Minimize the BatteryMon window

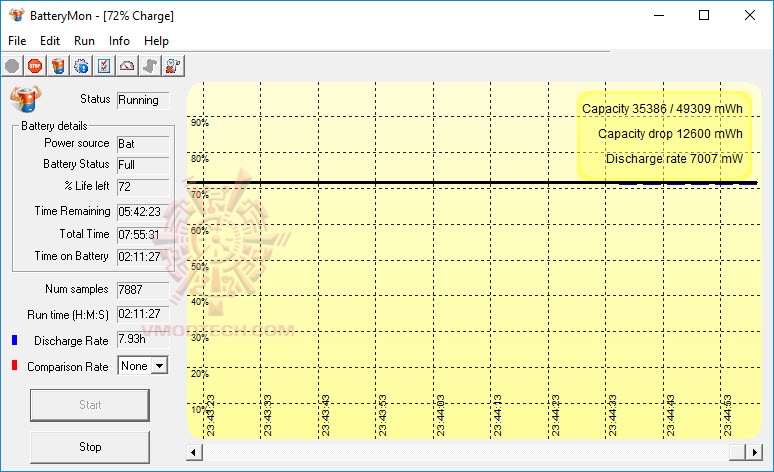[x=659, y=15]
